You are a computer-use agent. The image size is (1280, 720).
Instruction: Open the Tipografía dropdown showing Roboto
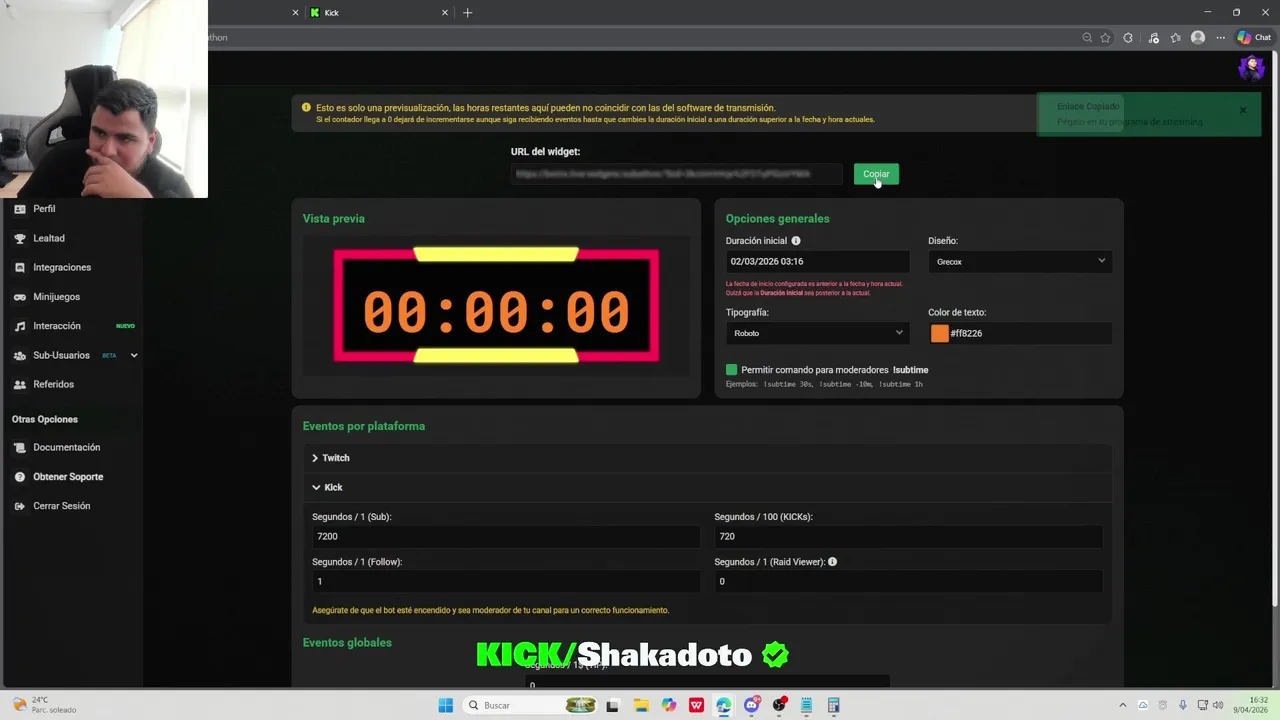(817, 333)
